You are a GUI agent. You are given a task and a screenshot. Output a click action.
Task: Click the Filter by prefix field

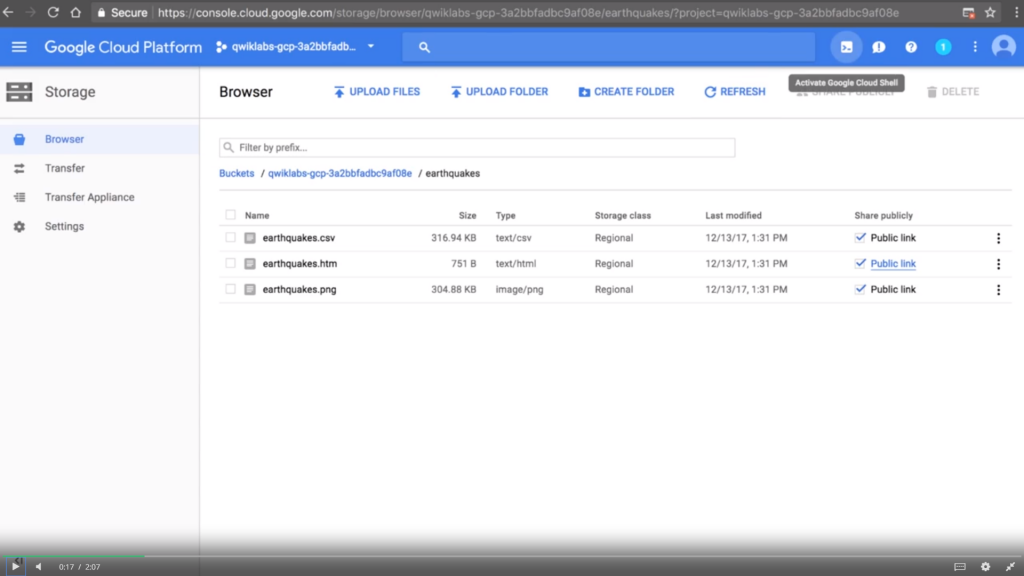pos(477,148)
